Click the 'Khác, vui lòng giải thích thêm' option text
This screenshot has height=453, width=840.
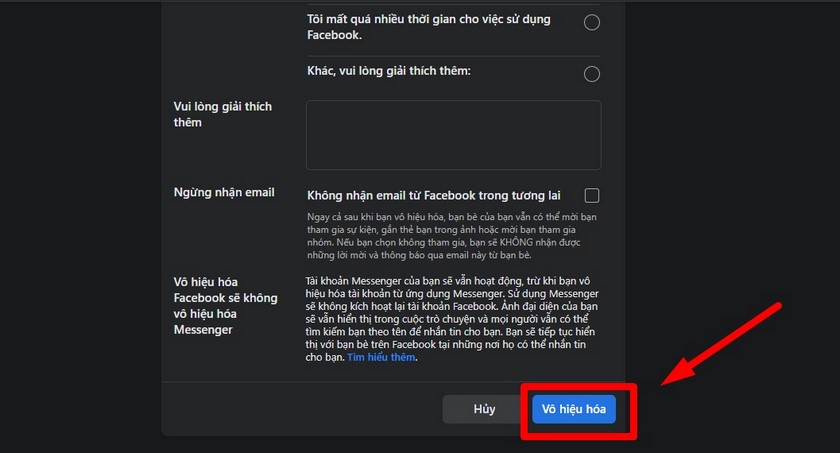coord(388,71)
